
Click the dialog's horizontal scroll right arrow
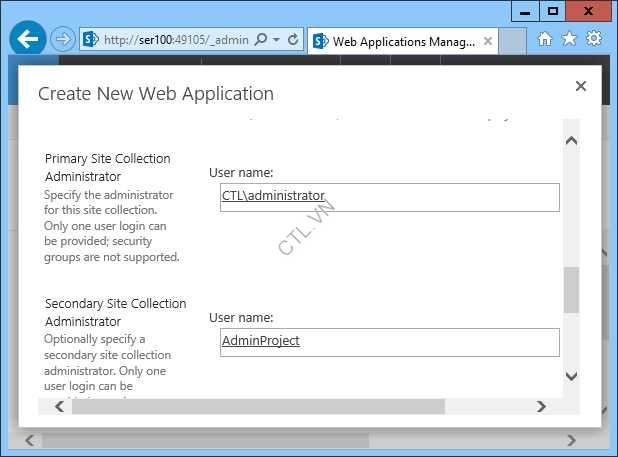point(540,406)
